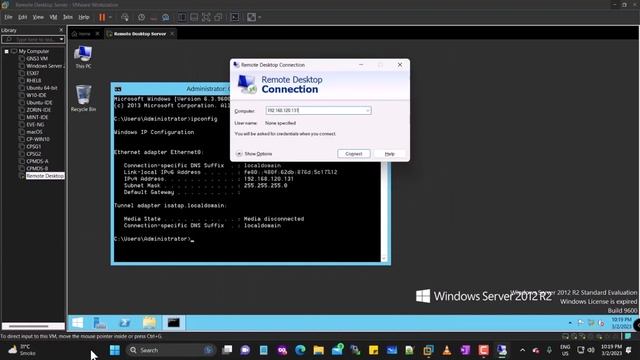Open the snapshot manager toolbar icon
Viewport: 640px width, 360px height.
(166, 17)
